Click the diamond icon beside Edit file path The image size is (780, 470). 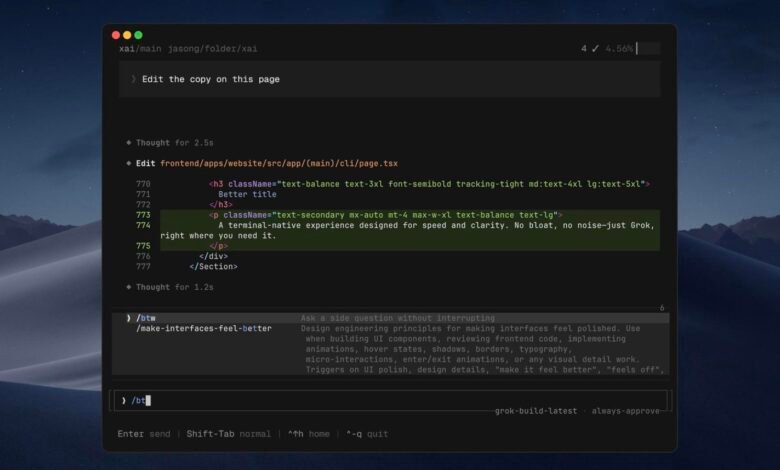pyautogui.click(x=129, y=163)
